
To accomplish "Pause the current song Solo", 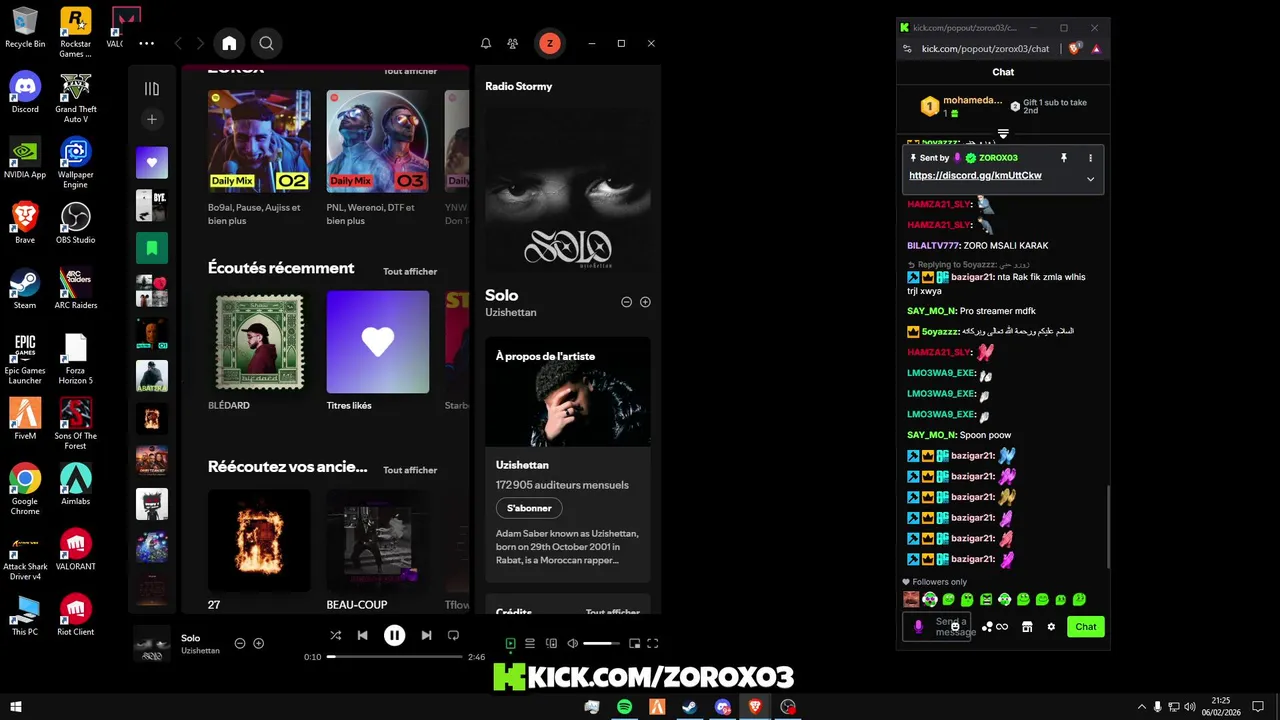I will [394, 635].
